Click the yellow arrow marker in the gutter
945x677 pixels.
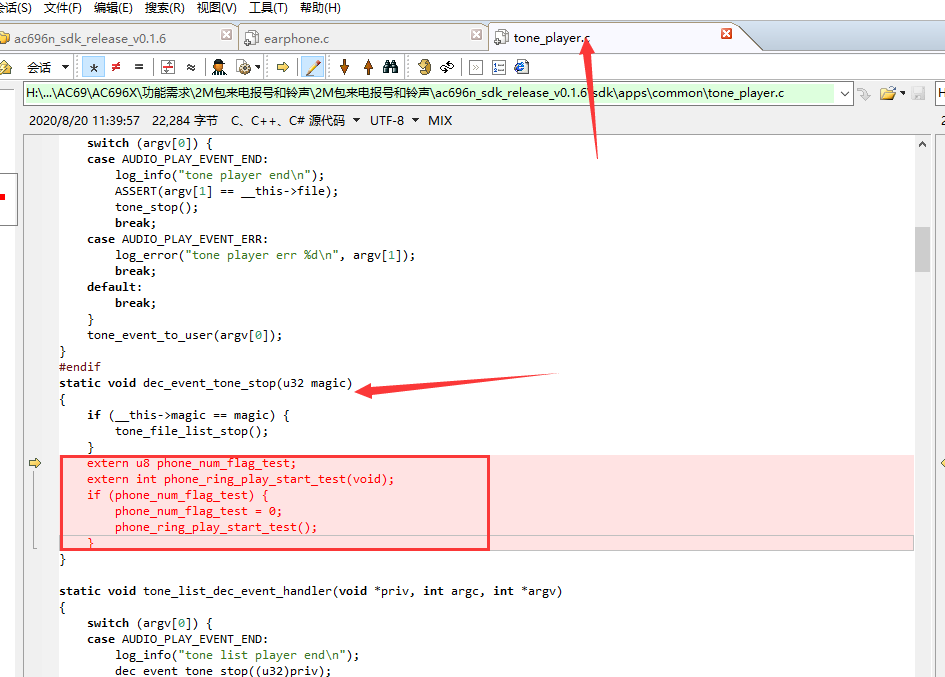tap(35, 463)
